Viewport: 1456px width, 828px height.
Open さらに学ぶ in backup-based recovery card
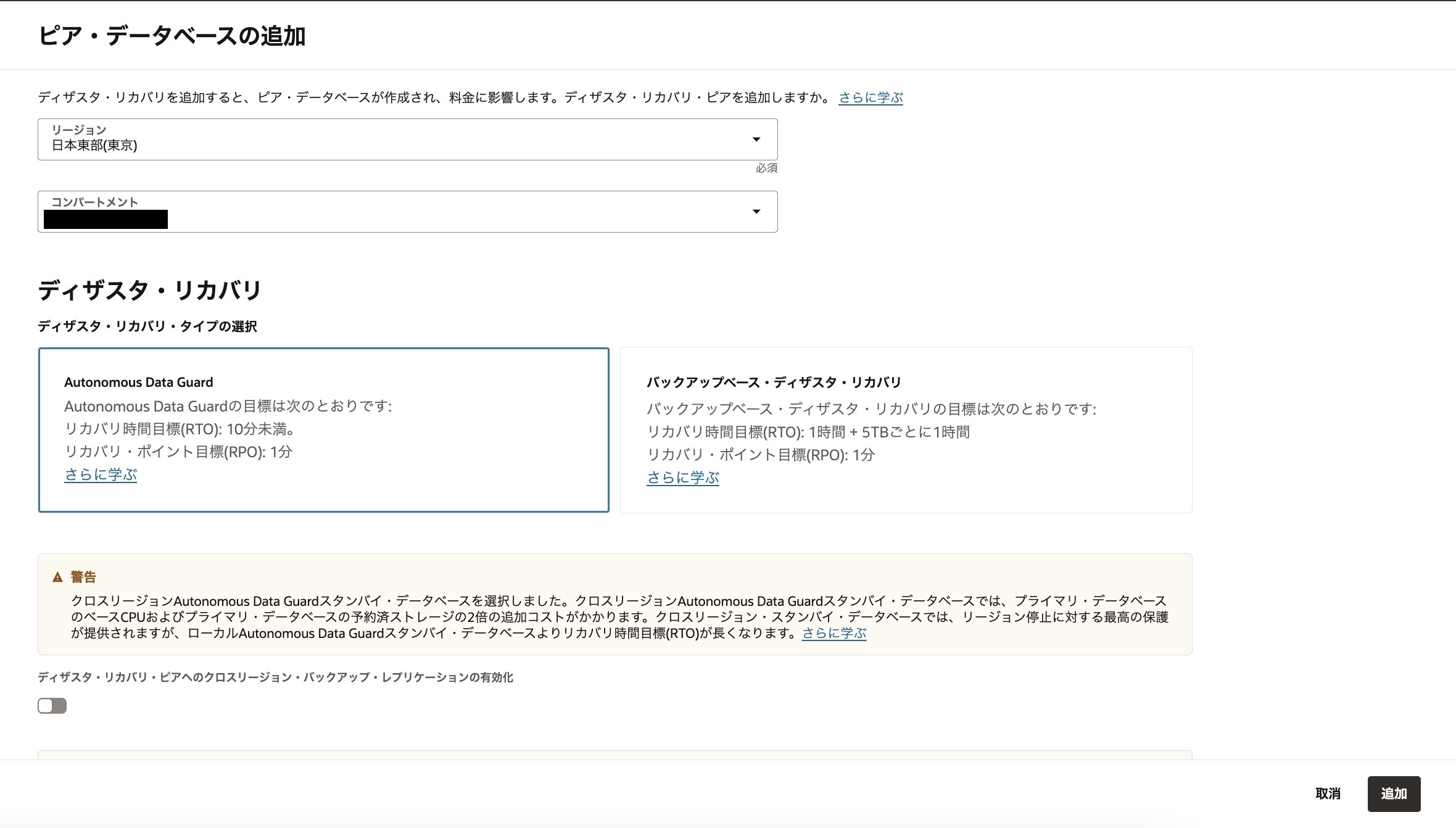tap(683, 477)
